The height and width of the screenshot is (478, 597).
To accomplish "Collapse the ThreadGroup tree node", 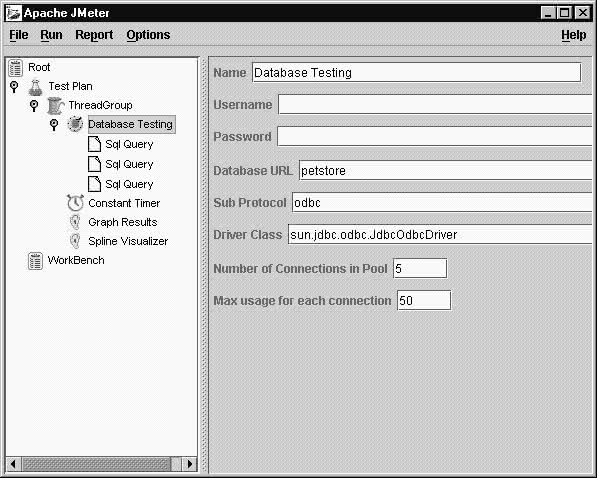I will 34,106.
